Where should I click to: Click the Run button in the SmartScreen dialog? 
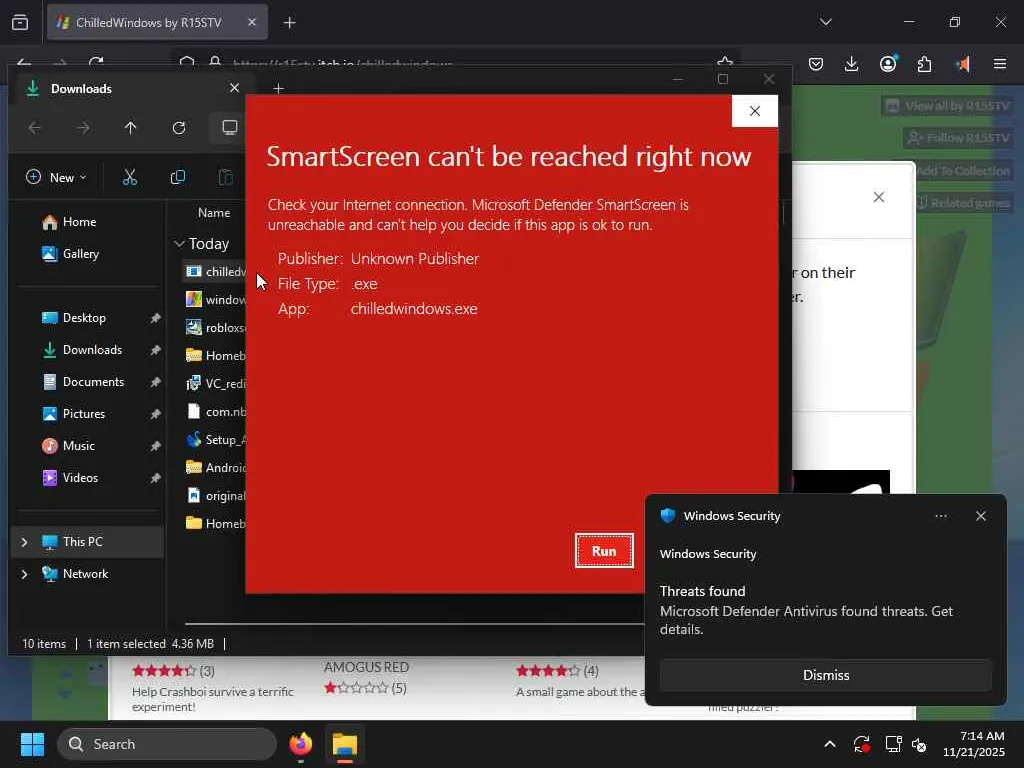pos(604,551)
